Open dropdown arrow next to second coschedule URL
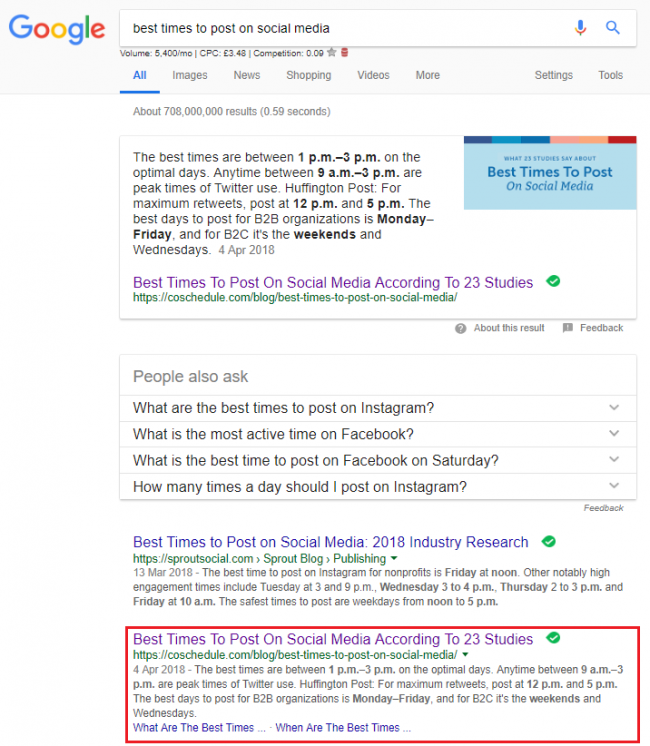The height and width of the screenshot is (746, 650). pos(465,655)
